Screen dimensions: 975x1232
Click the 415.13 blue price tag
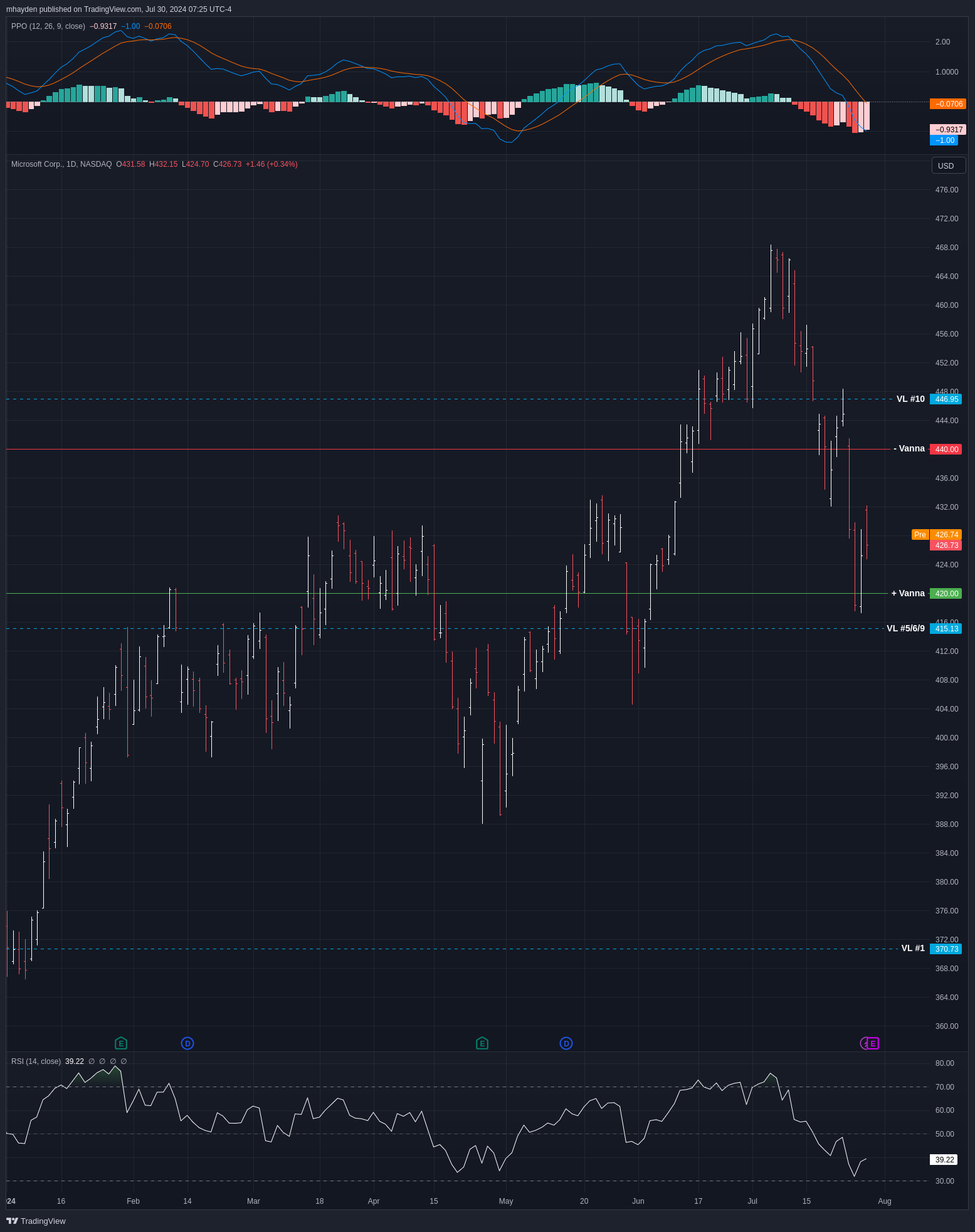[x=946, y=629]
